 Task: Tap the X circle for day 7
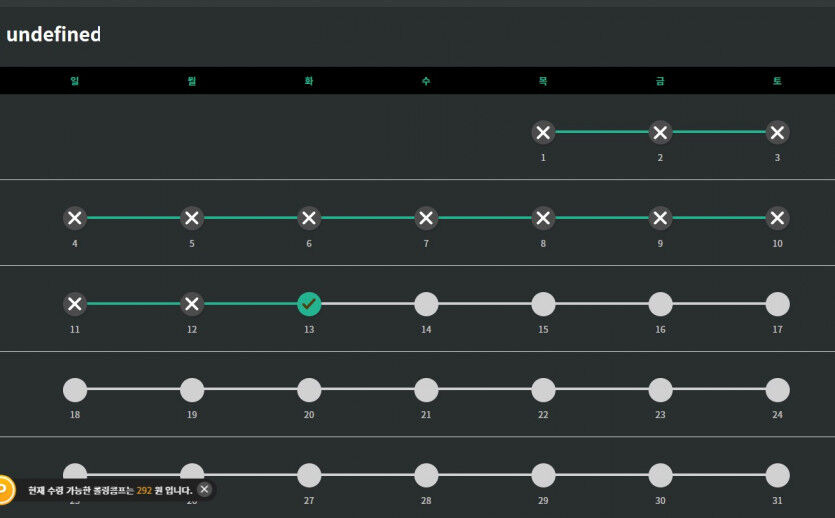[x=426, y=218]
